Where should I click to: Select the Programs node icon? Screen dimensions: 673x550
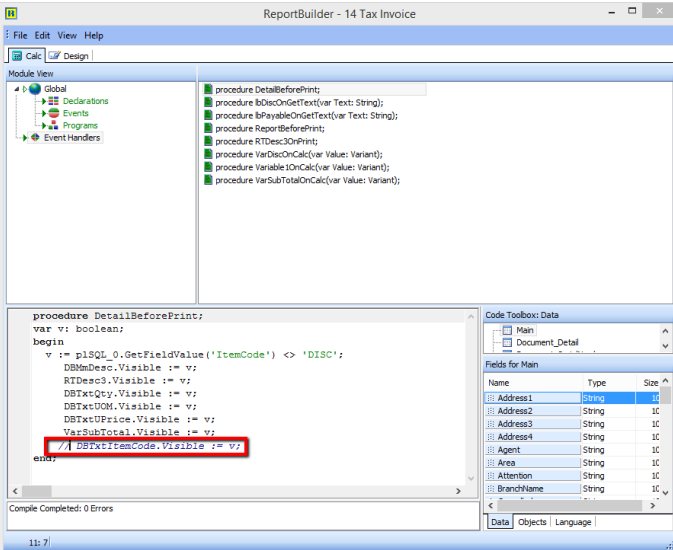pyautogui.click(x=54, y=125)
